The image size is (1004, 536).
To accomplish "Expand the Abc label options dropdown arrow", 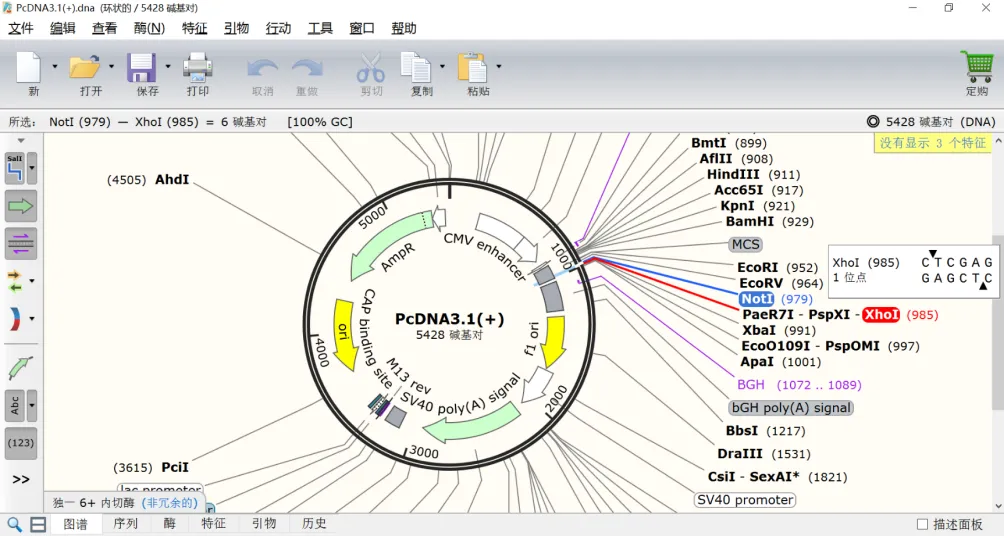I will coord(32,405).
